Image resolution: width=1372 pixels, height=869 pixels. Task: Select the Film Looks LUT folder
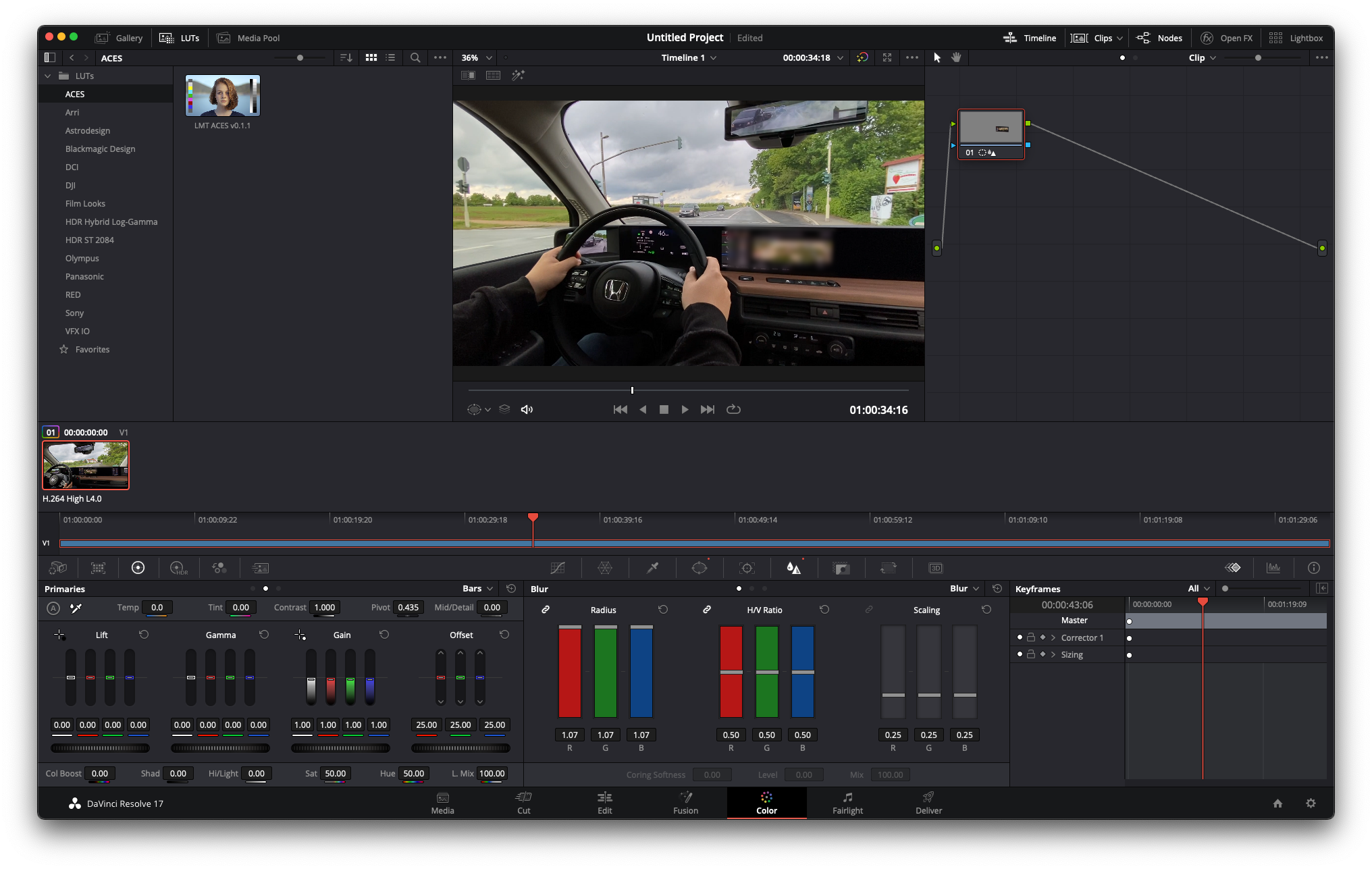pos(85,203)
